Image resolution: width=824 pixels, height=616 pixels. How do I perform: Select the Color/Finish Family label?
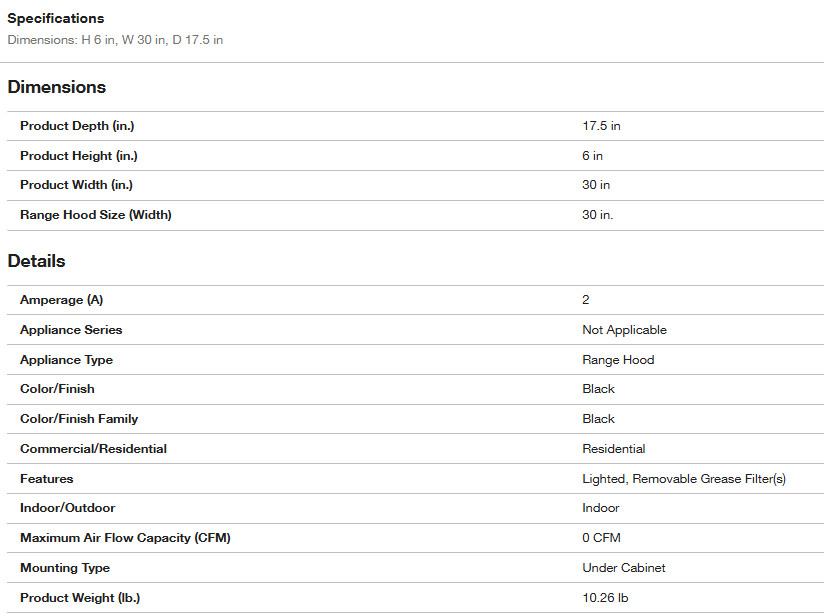[79, 419]
